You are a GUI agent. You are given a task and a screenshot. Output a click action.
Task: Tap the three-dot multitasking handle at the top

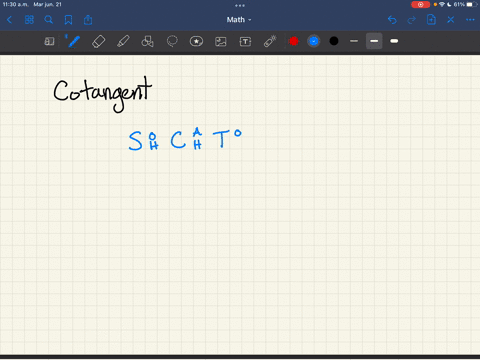tap(240, 5)
